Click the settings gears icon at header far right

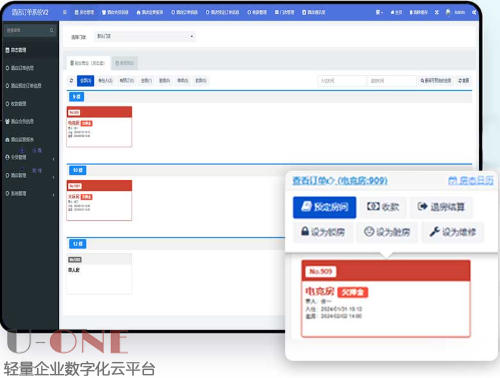point(474,12)
